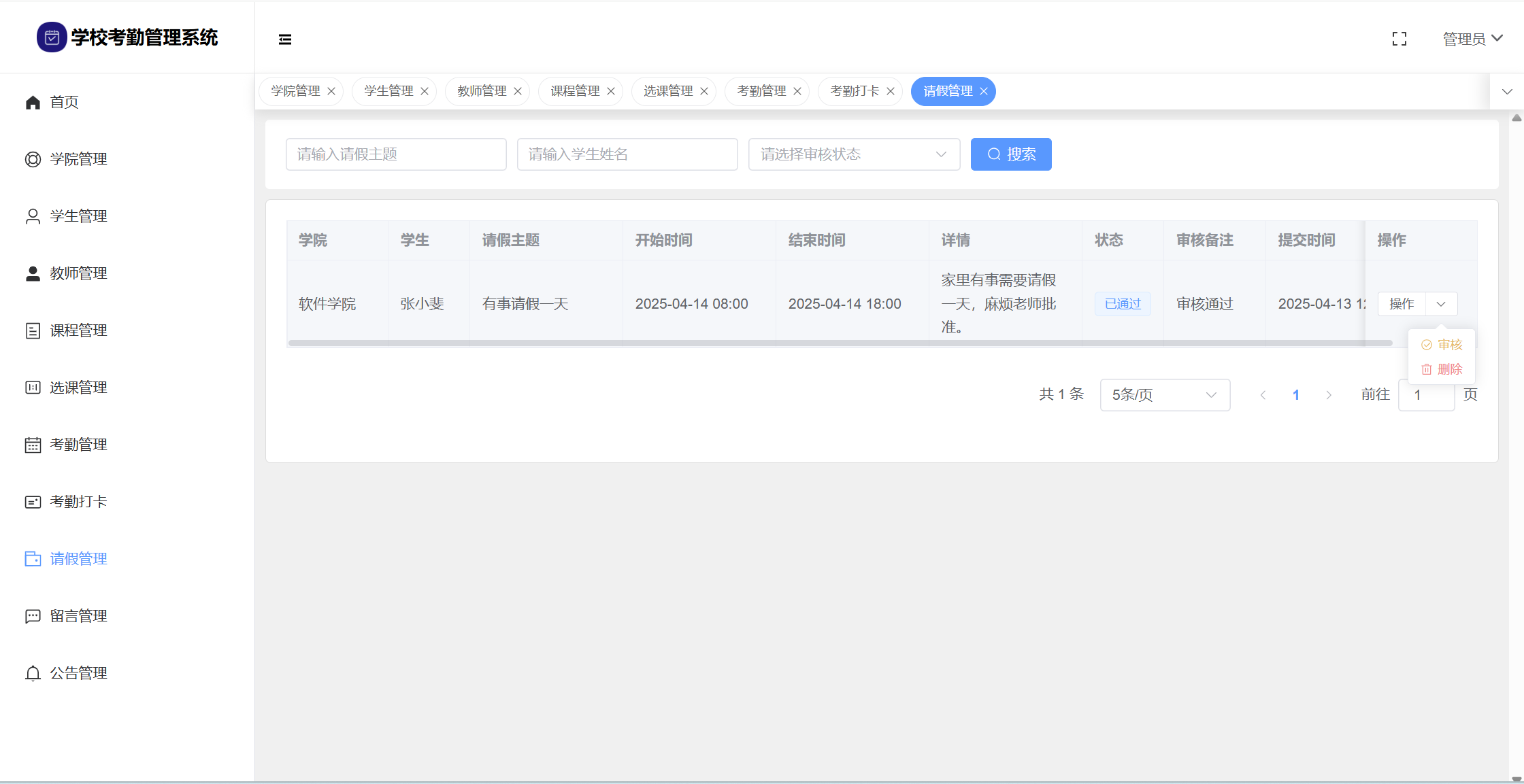Expand the 请选择审核状态 select box

(854, 154)
